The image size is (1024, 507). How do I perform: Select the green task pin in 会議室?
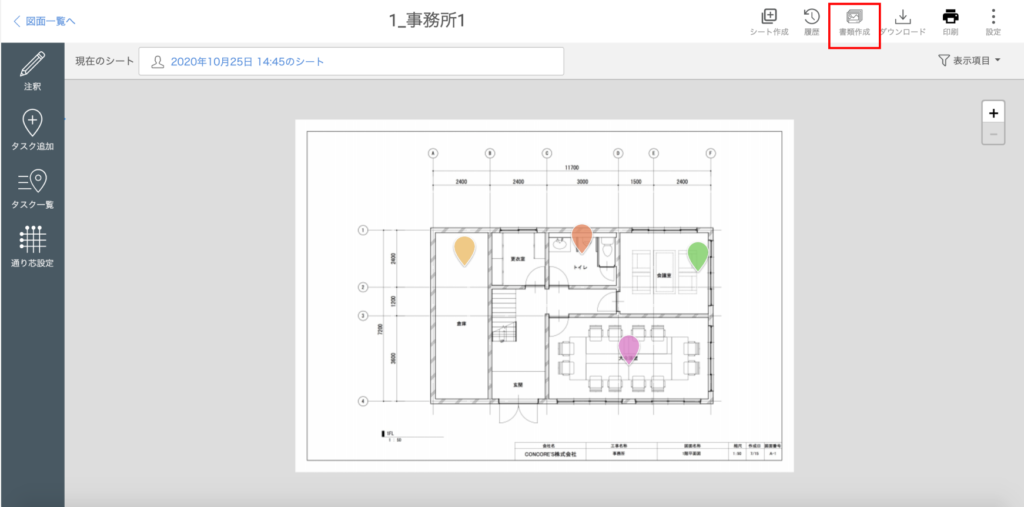[x=698, y=255]
